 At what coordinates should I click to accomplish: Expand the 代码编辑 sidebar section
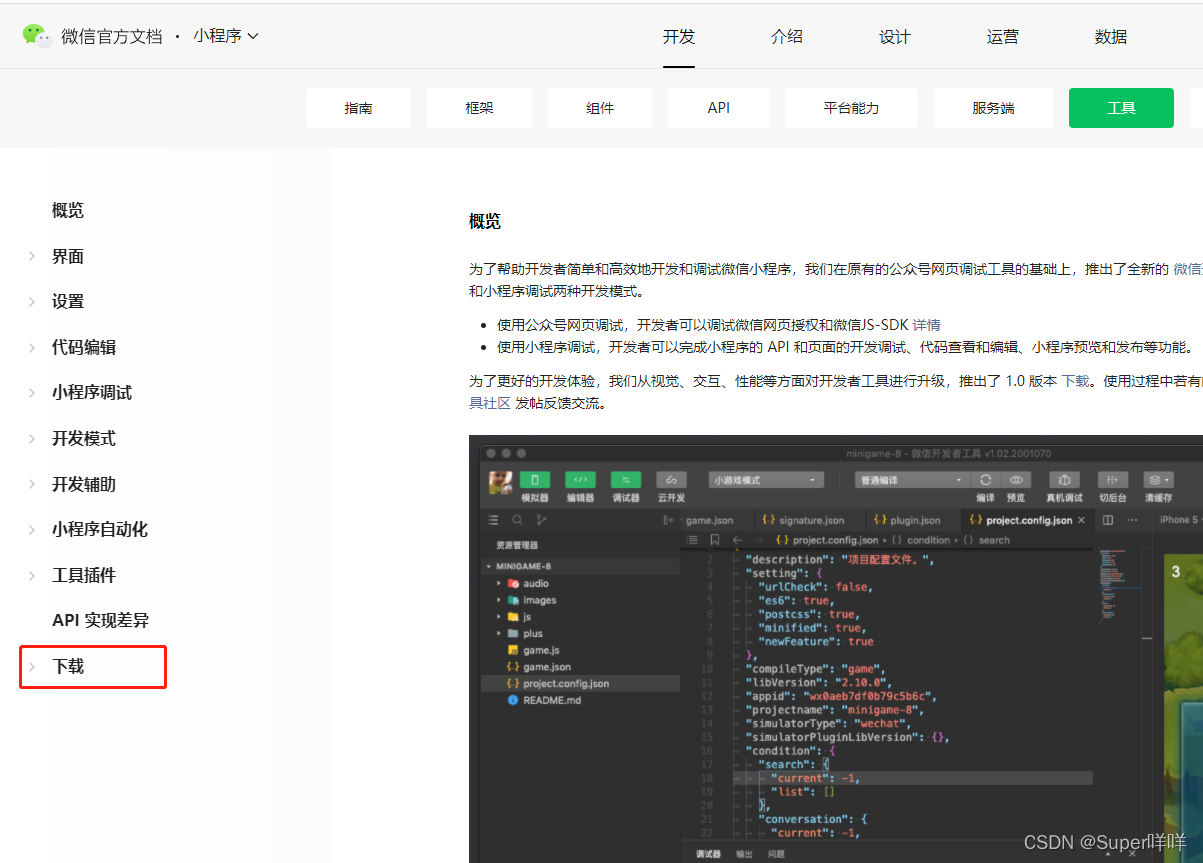pos(84,348)
